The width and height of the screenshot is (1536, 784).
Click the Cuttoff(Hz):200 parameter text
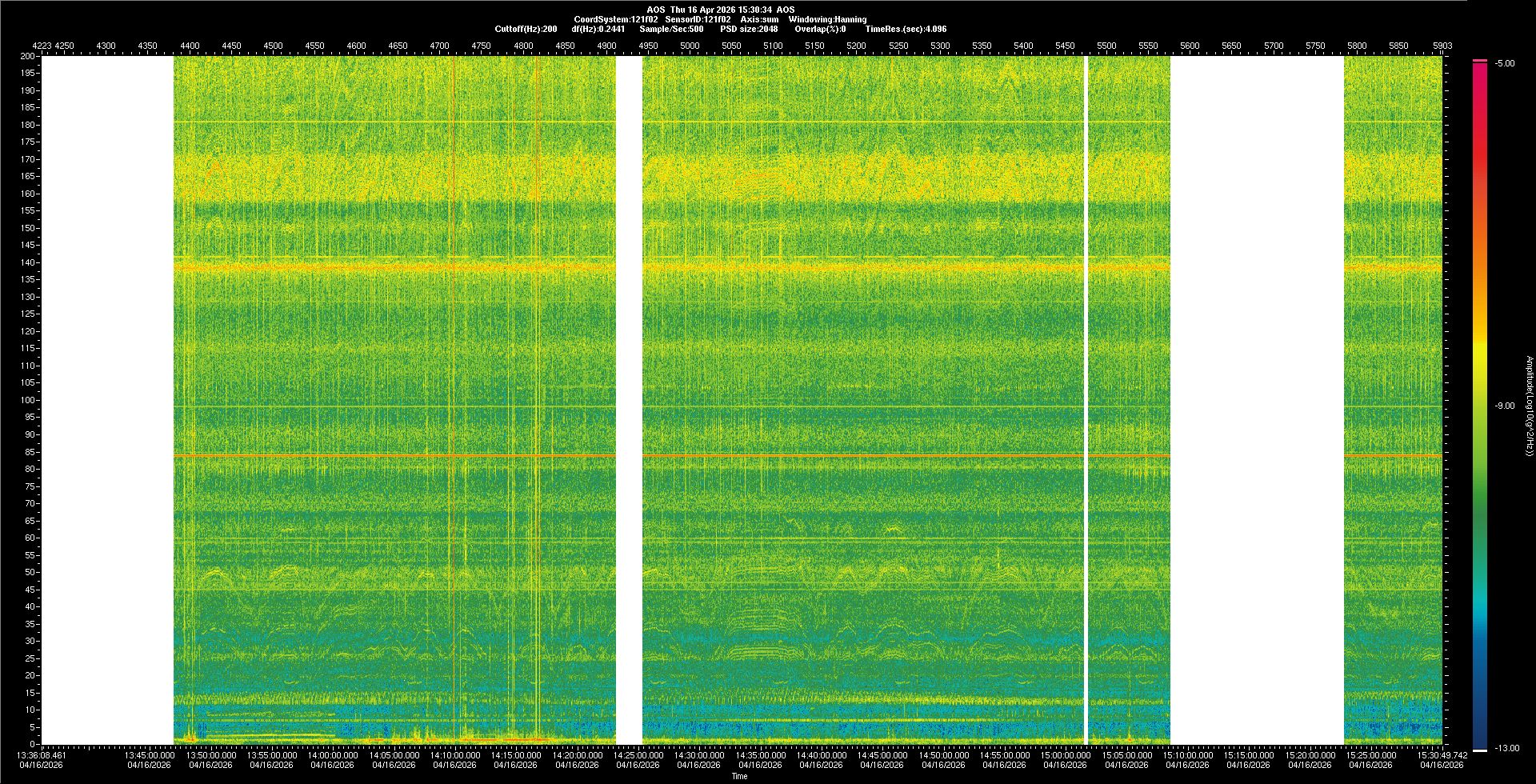tap(526, 29)
